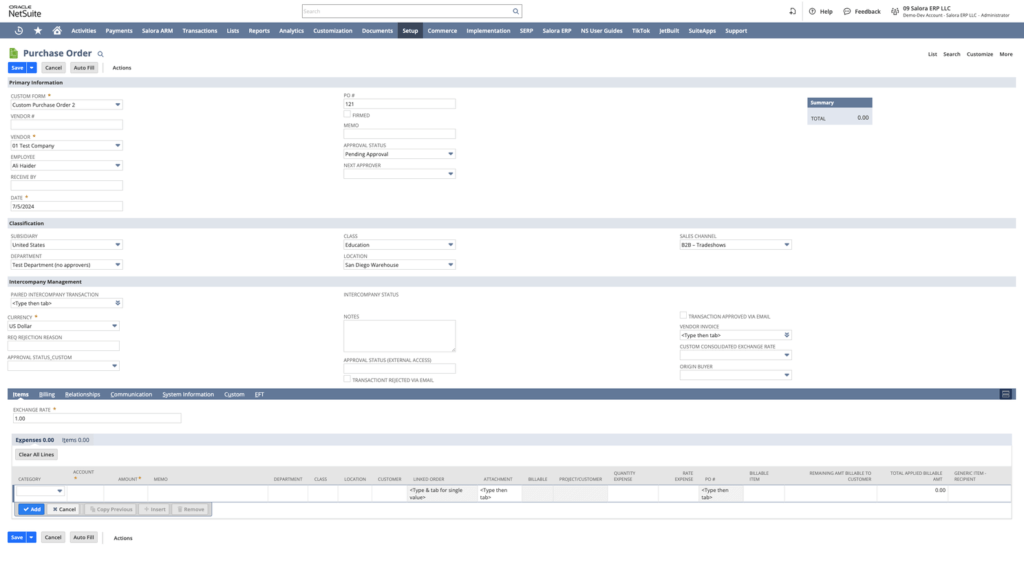Click the Feedback speech bubble icon
This screenshot has height=576, width=1024.
pos(847,11)
